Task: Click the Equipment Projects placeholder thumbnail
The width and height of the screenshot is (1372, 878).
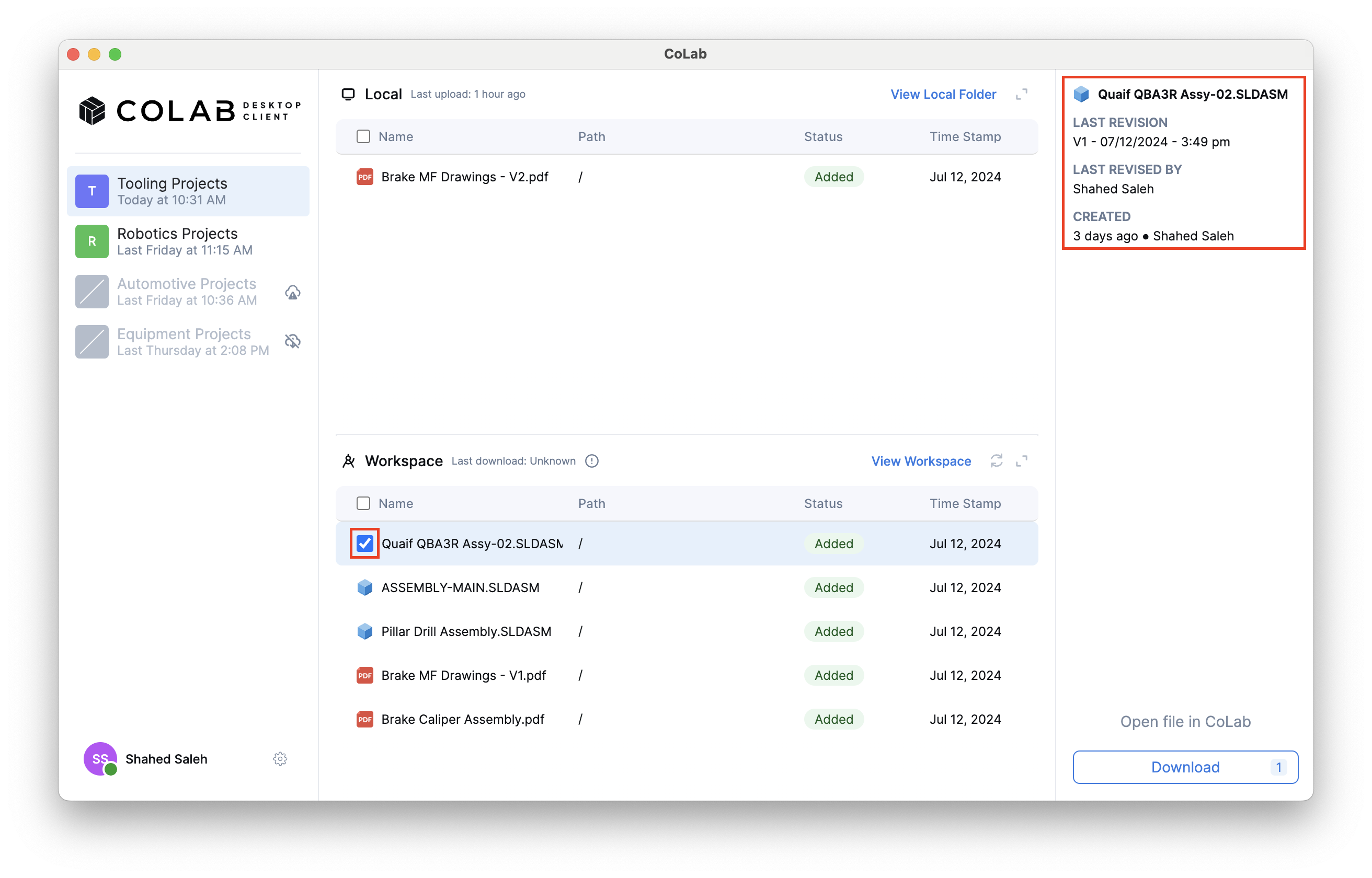Action: pyautogui.click(x=92, y=341)
